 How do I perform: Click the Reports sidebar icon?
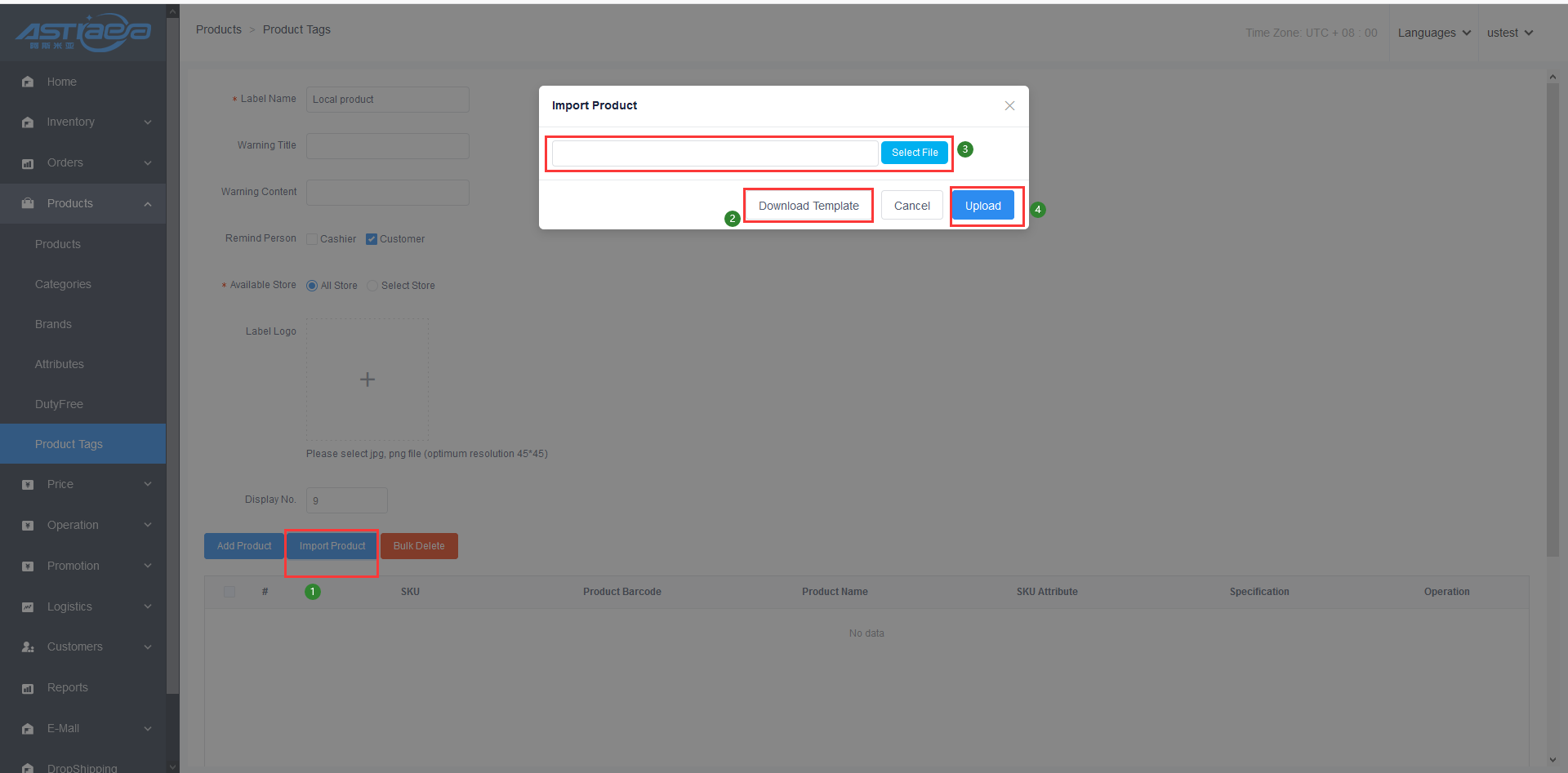28,688
